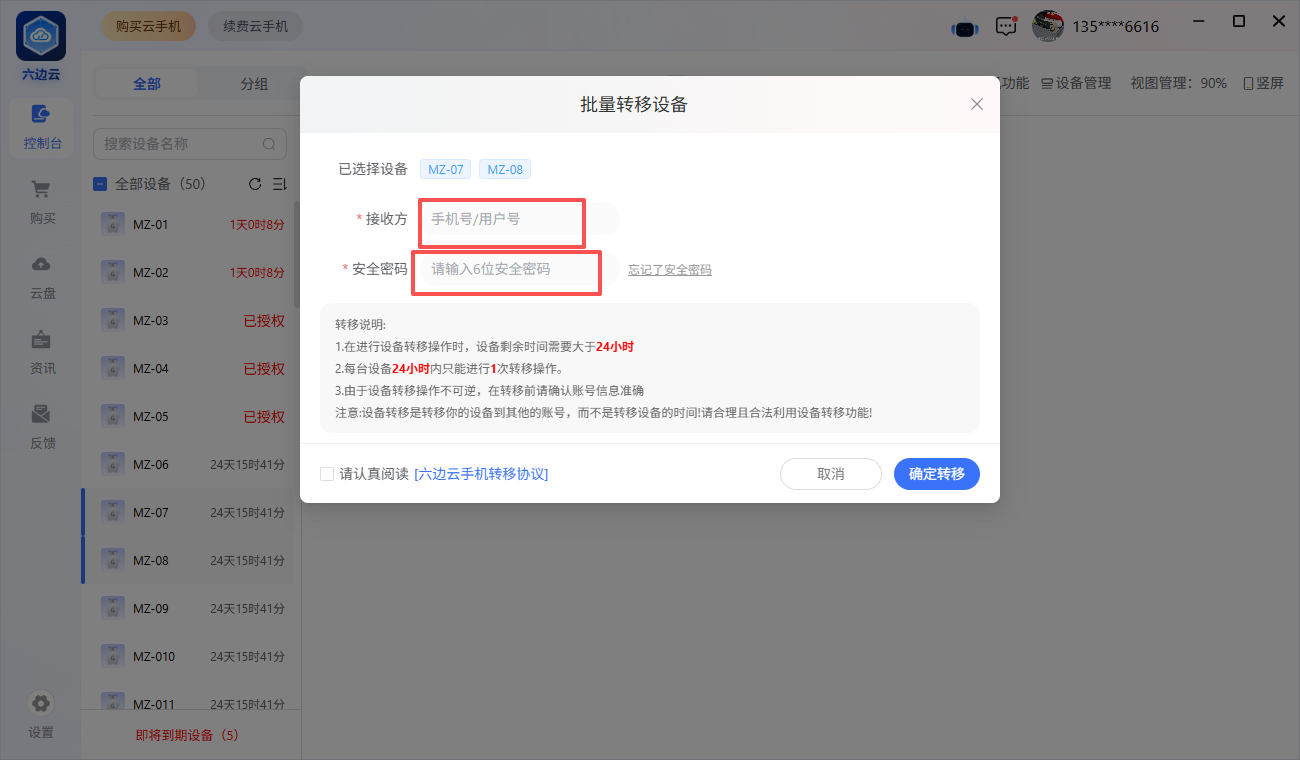Click the refresh icon beside 全部设备

click(x=255, y=184)
